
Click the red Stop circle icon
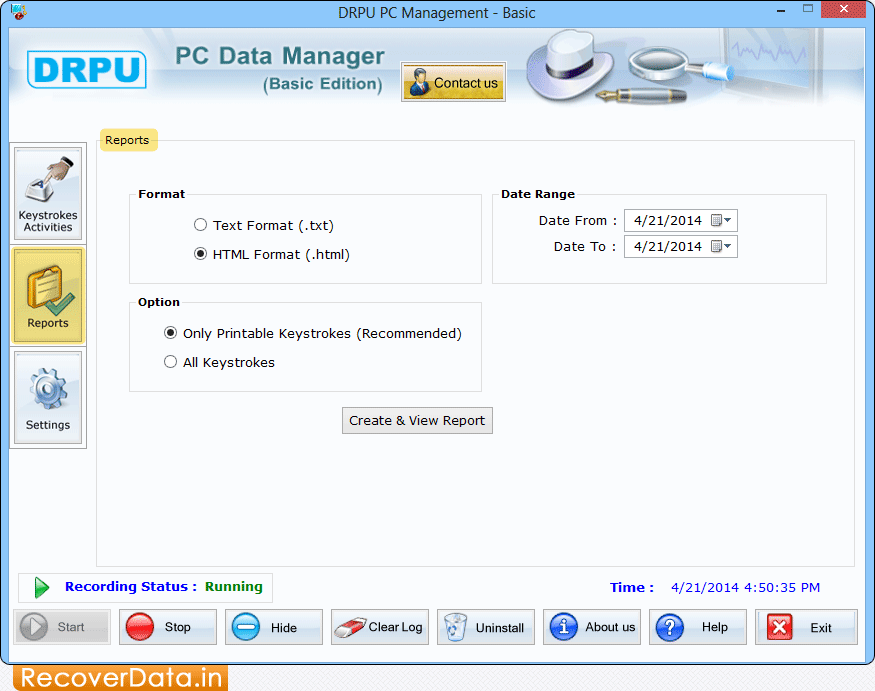pyautogui.click(x=140, y=627)
